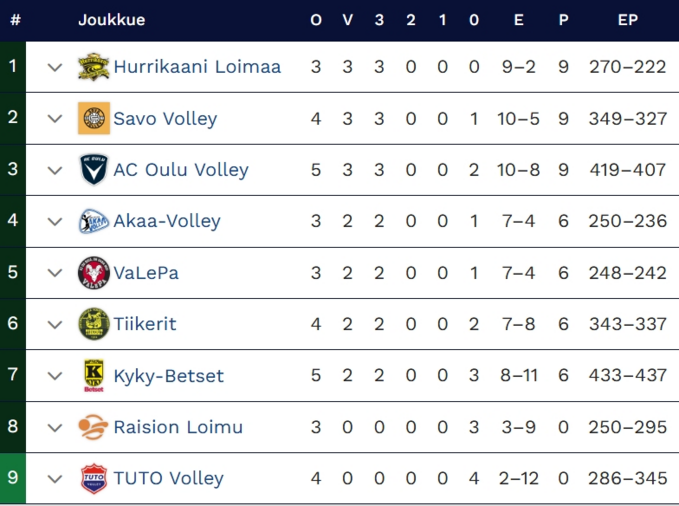
Task: Click the AC Oulu Volley shield logo
Action: (x=93, y=170)
